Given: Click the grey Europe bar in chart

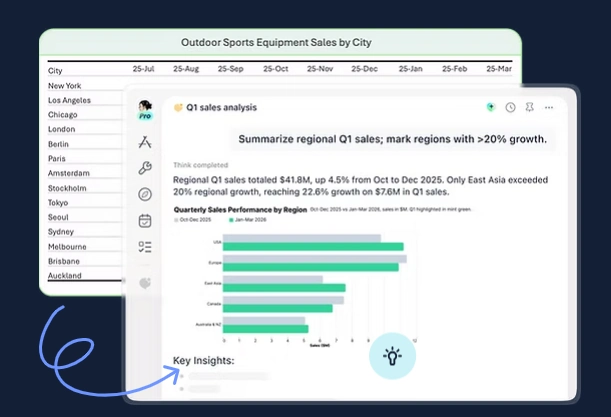Looking at the screenshot, I should 314,259.
